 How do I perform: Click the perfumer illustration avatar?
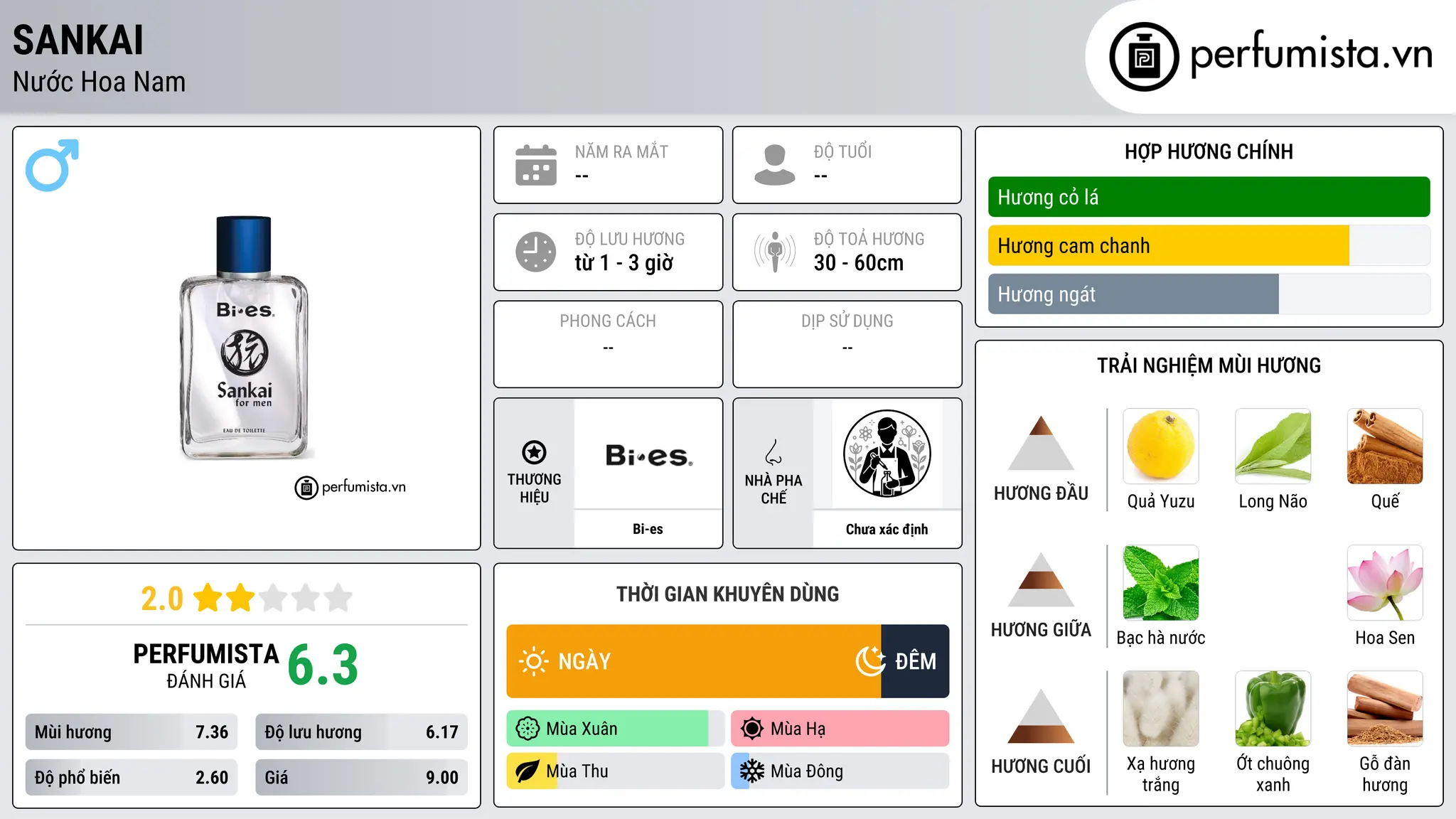pyautogui.click(x=887, y=454)
